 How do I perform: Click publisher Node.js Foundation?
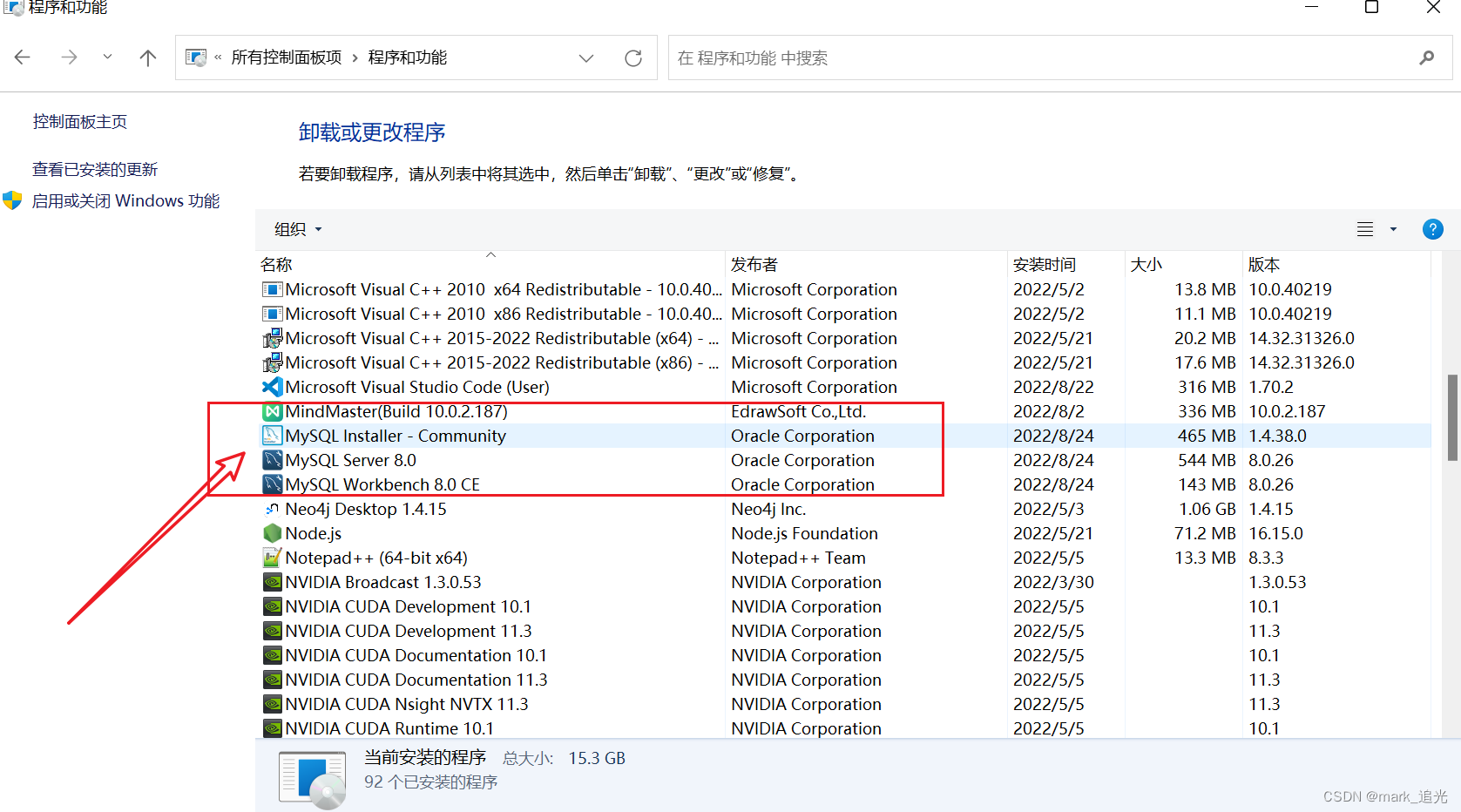[804, 533]
